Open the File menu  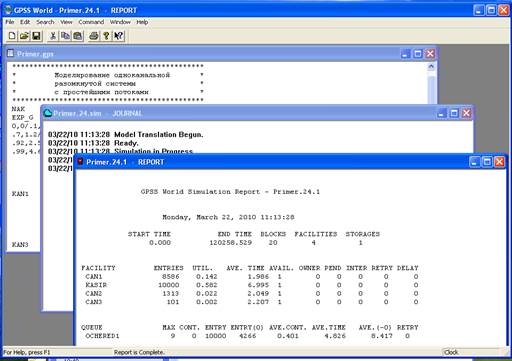[x=10, y=22]
